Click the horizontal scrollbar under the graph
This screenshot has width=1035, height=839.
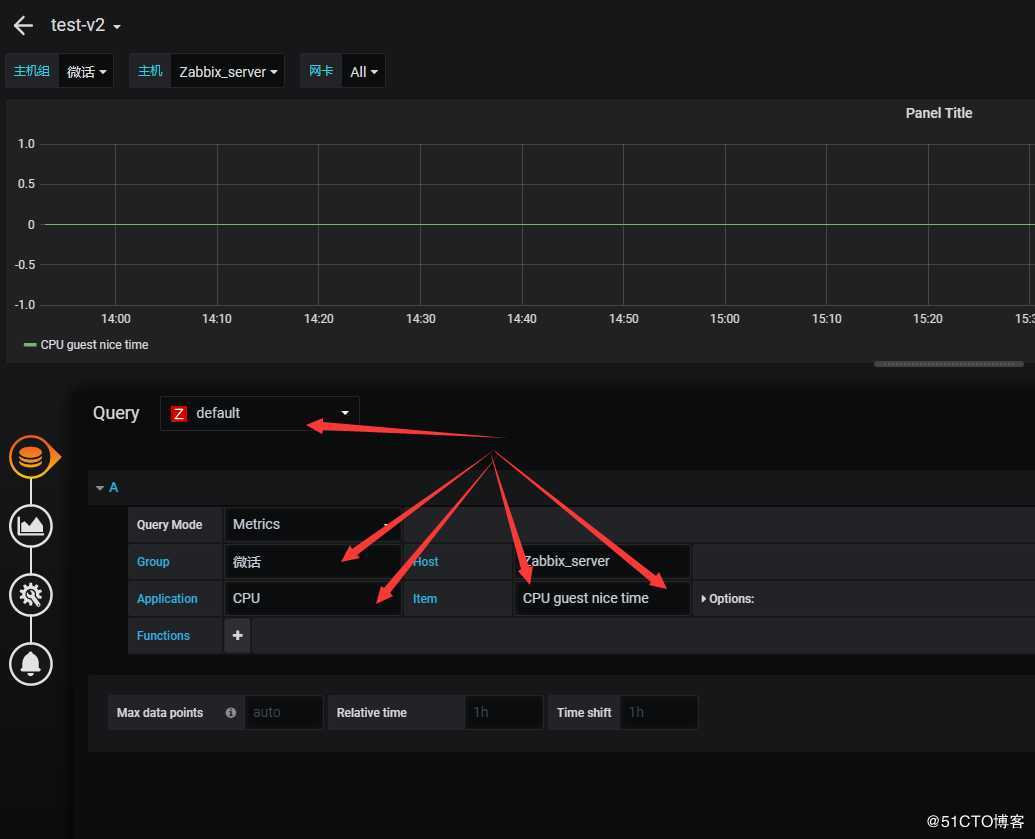coord(949,364)
